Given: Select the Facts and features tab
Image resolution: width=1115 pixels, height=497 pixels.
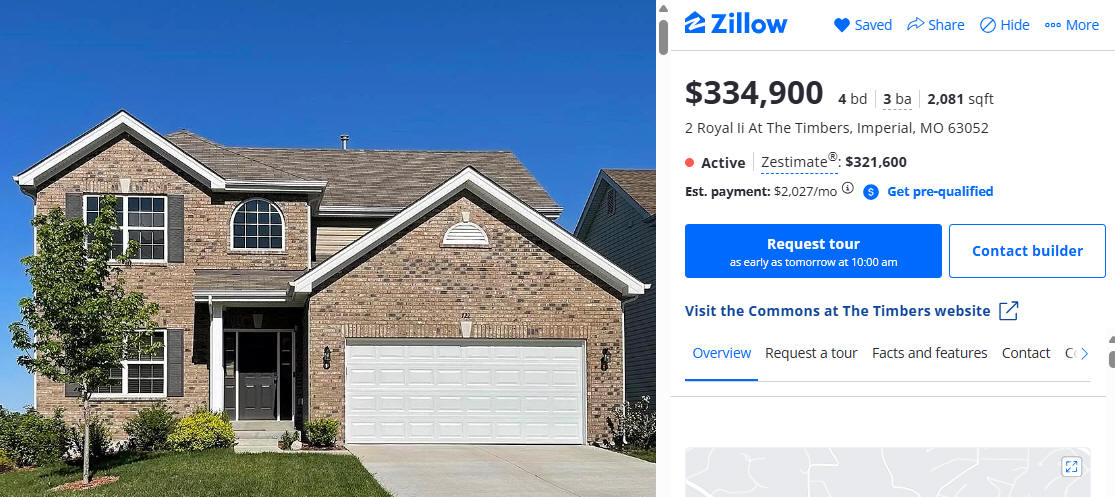Looking at the screenshot, I should pyautogui.click(x=929, y=353).
